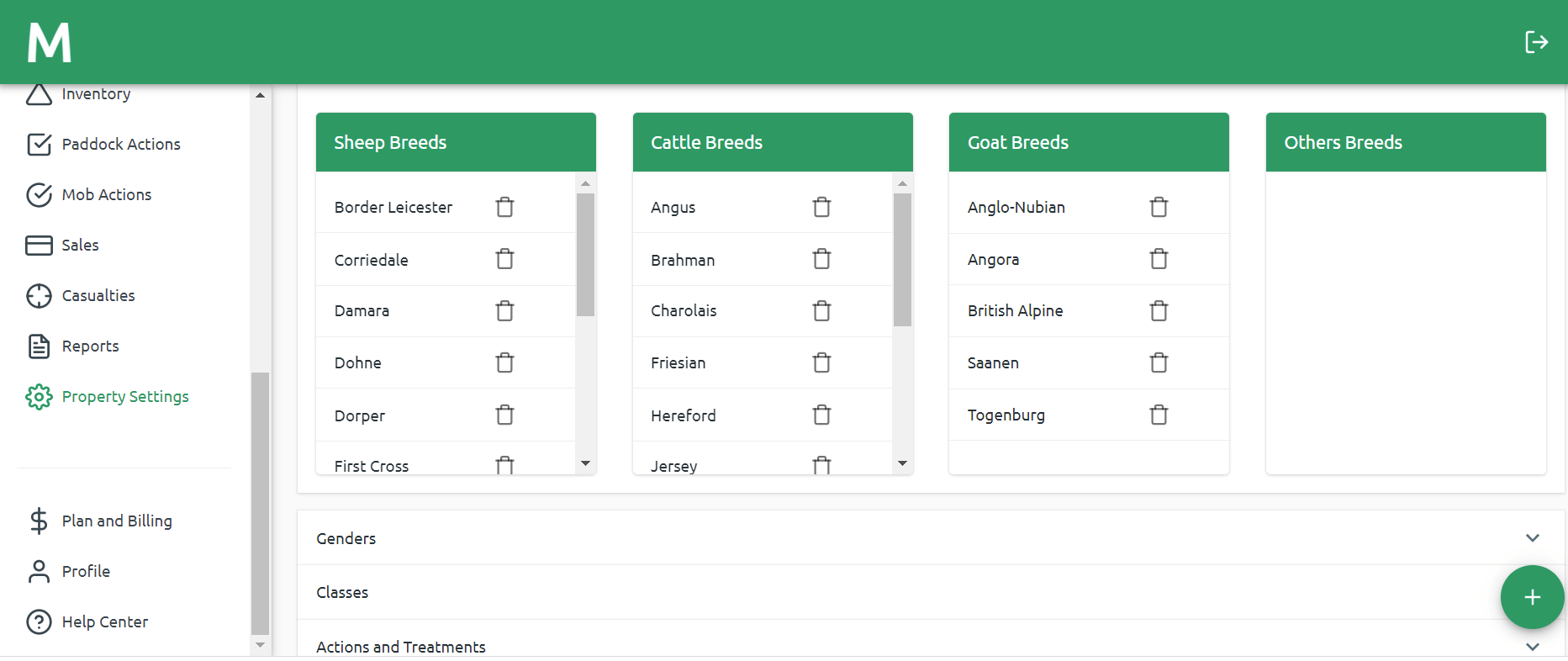Select the British Alpine breed name
This screenshot has width=1568, height=661.
(x=1015, y=311)
